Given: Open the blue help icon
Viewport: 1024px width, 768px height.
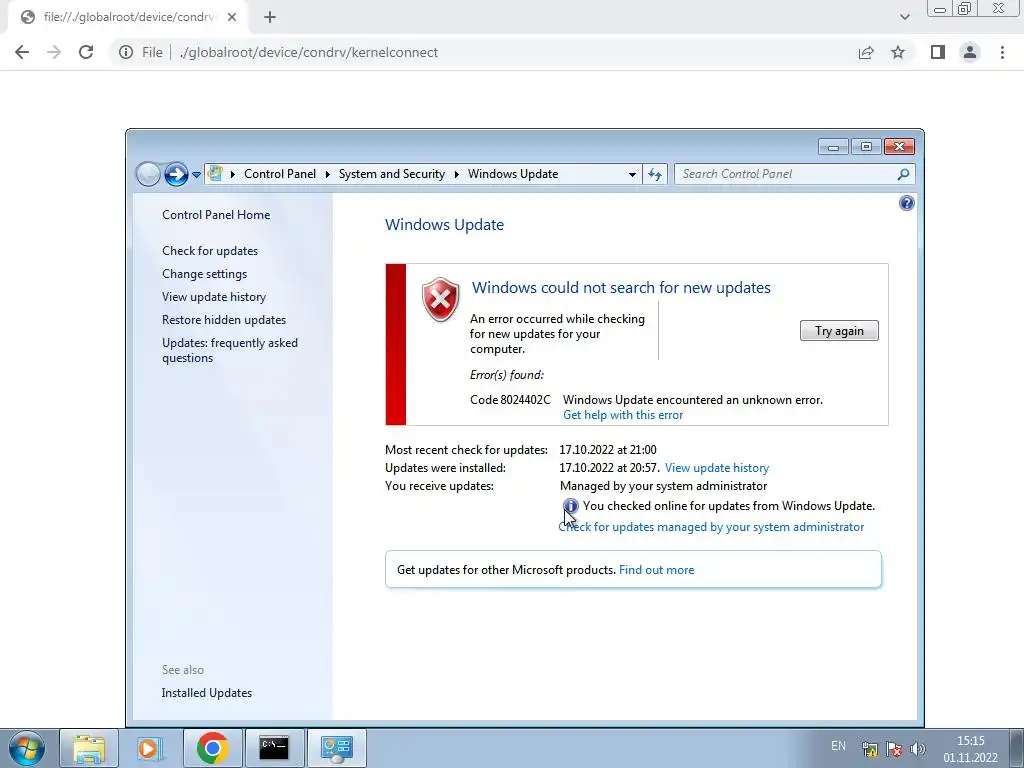Looking at the screenshot, I should coord(906,203).
